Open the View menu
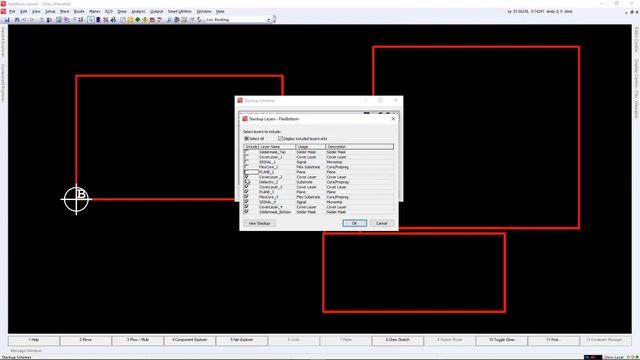The width and height of the screenshot is (640, 360). 36,11
